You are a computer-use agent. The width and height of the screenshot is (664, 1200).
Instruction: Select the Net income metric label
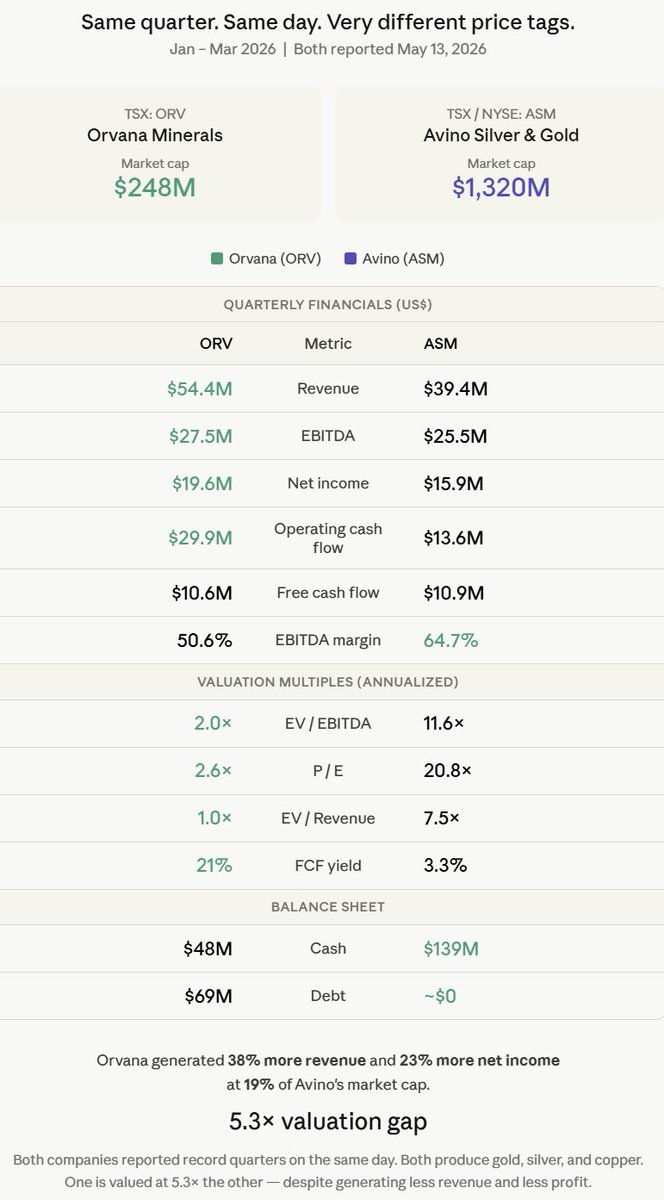[x=328, y=483]
